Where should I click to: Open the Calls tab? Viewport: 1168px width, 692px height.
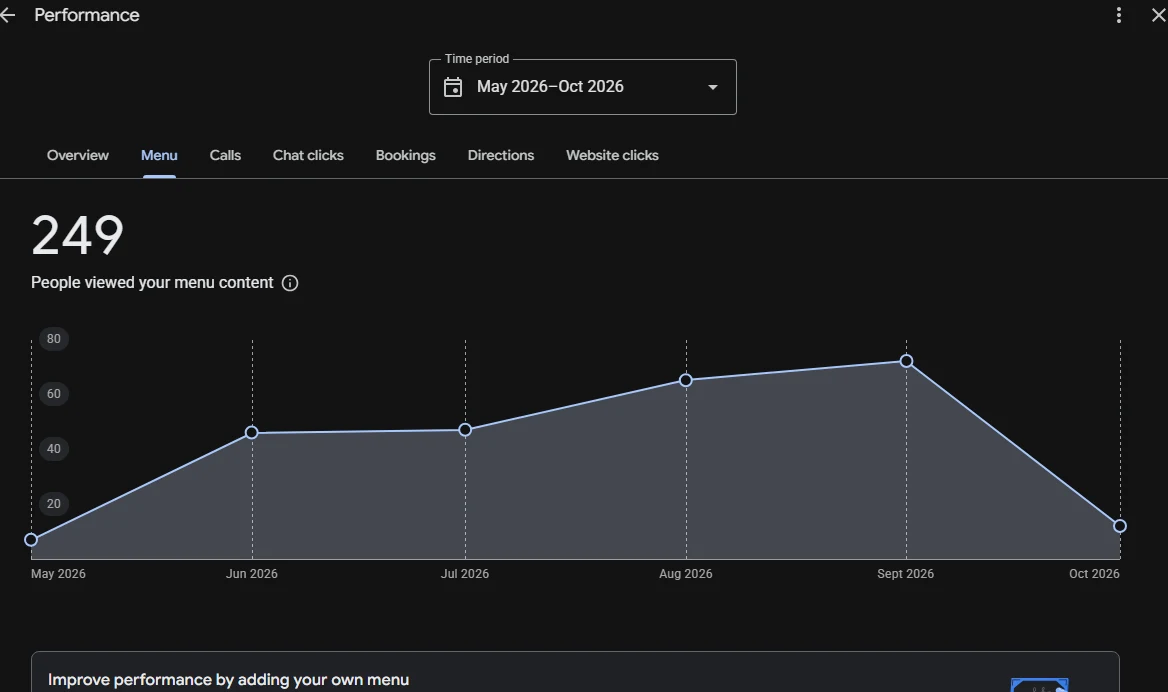tap(225, 155)
